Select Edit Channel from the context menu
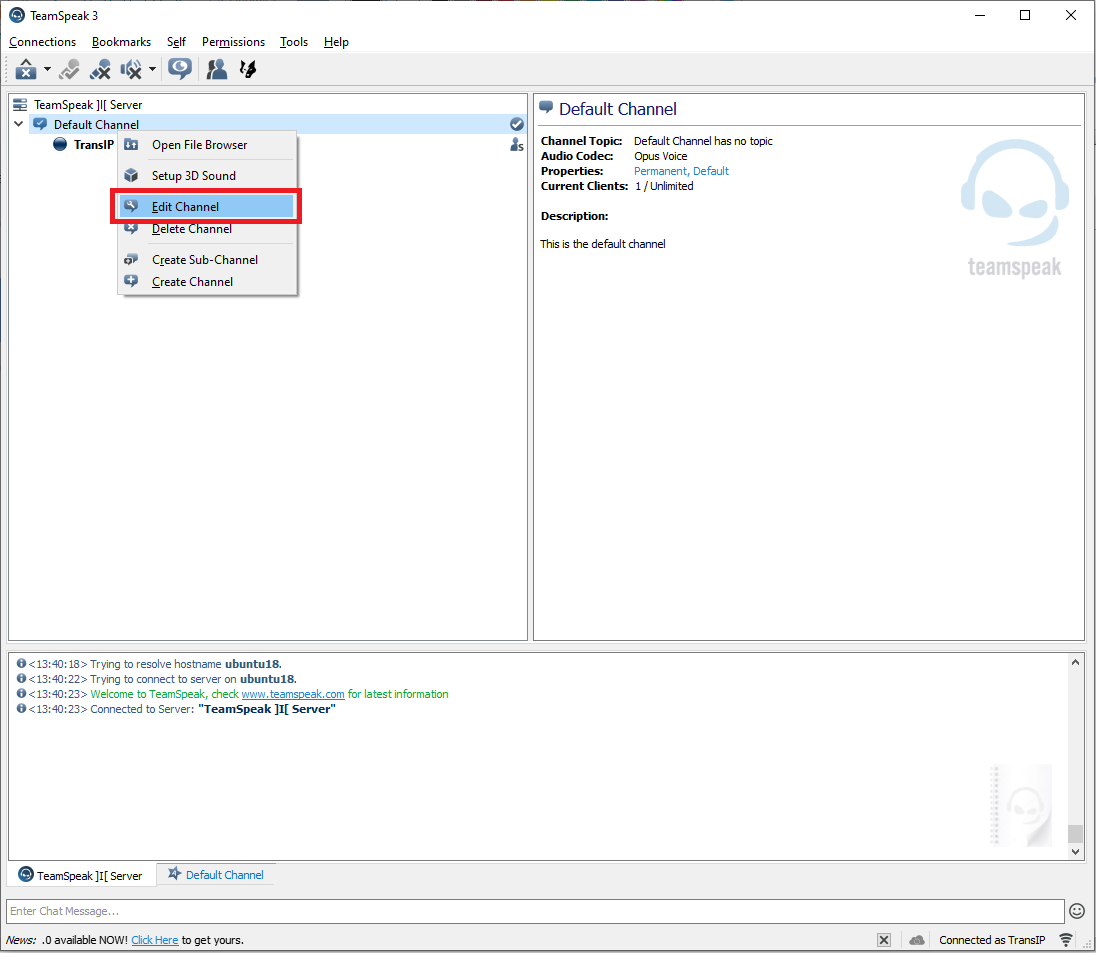 click(x=185, y=206)
